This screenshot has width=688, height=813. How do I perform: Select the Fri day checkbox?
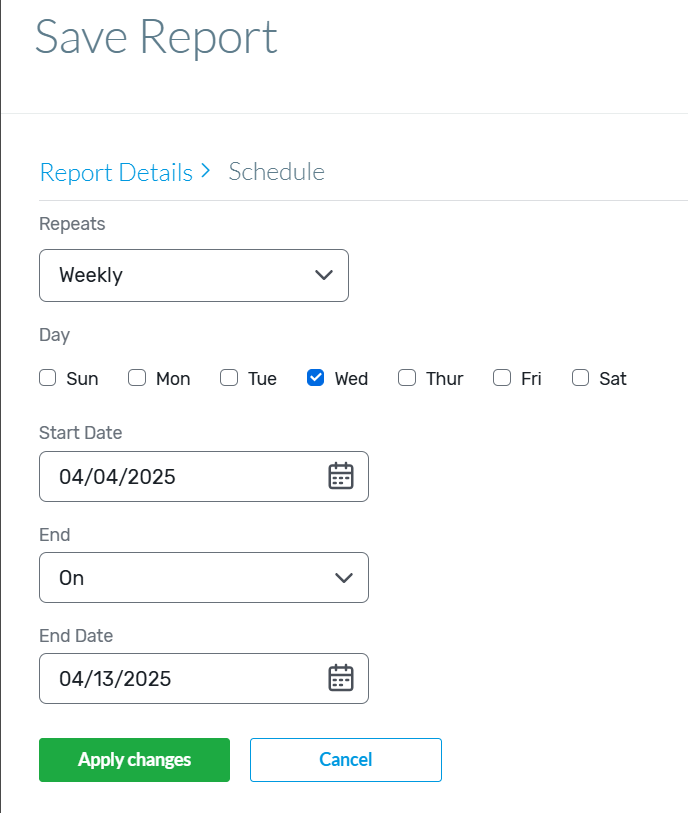pyautogui.click(x=502, y=377)
